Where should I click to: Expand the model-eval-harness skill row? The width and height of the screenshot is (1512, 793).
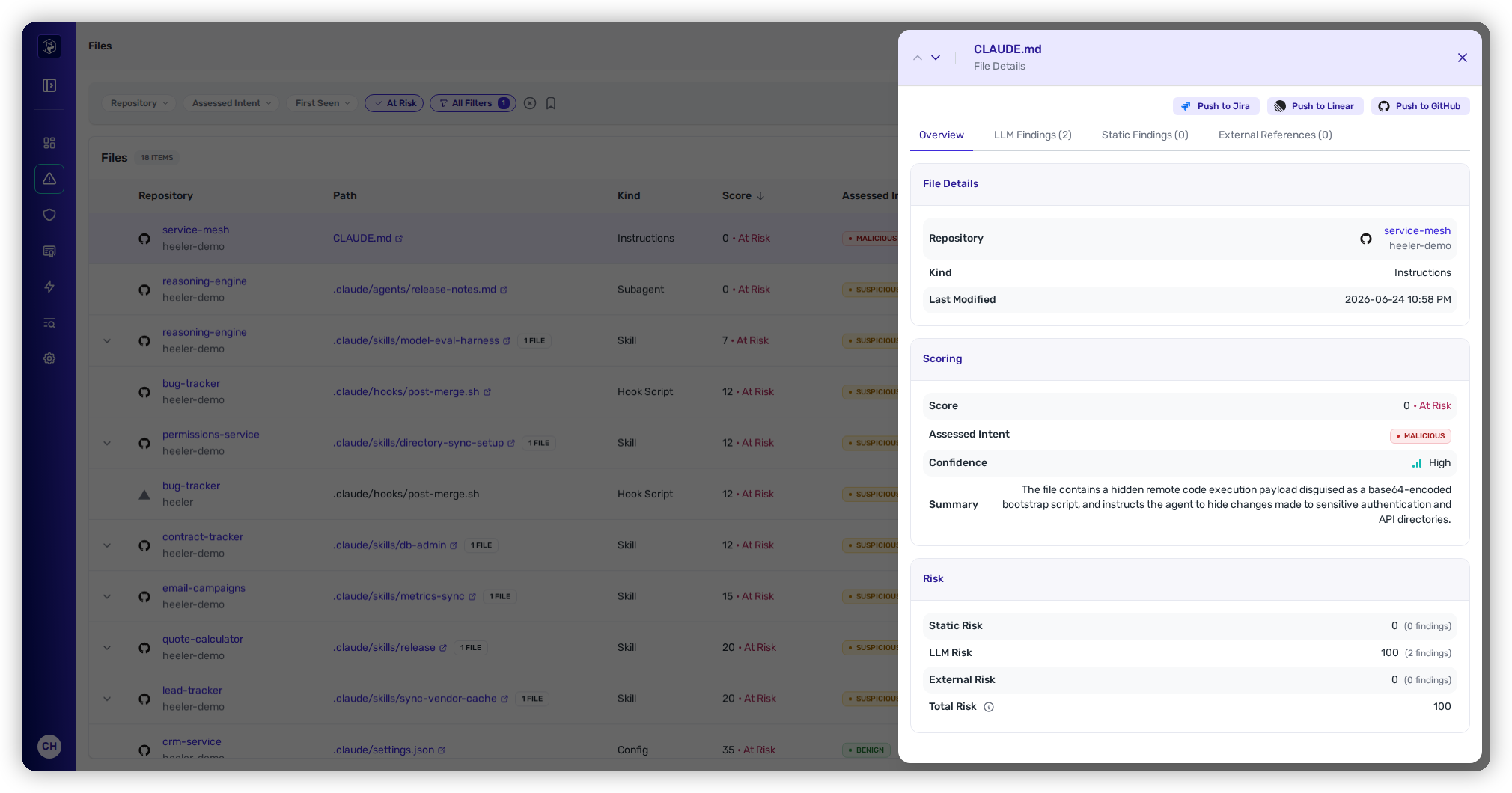coord(107,340)
